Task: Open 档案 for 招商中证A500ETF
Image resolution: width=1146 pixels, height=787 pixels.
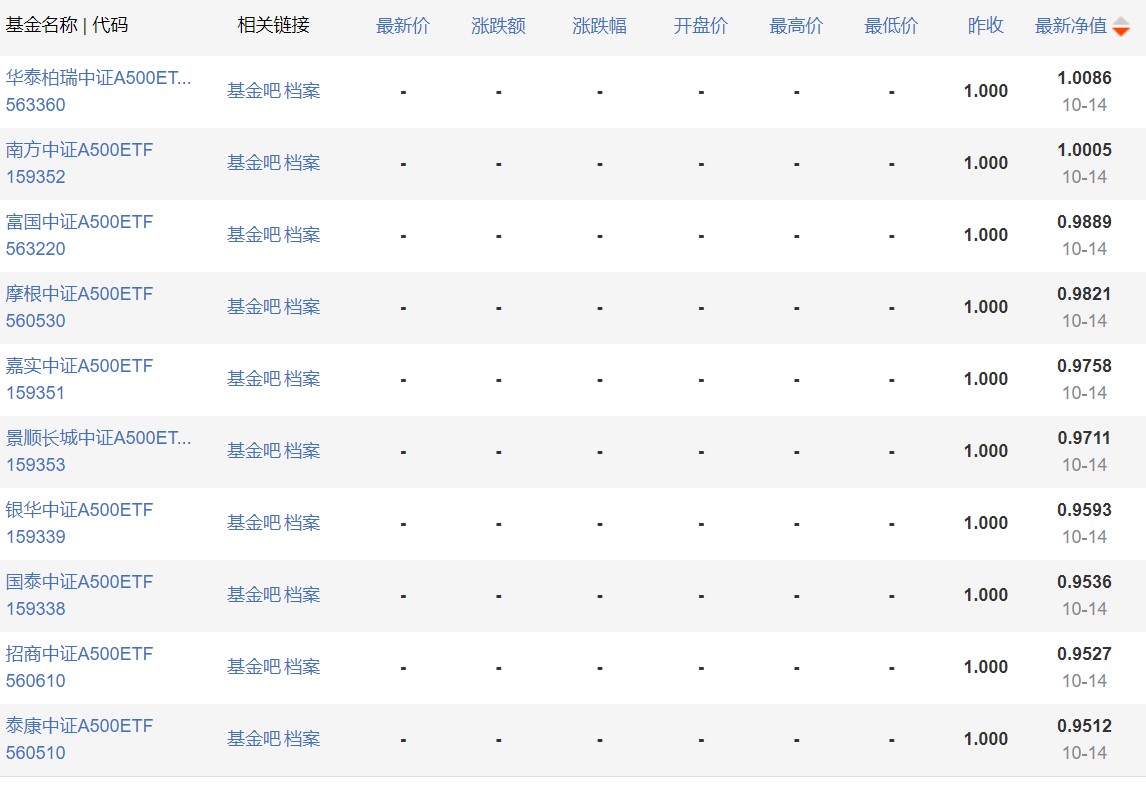Action: [303, 666]
